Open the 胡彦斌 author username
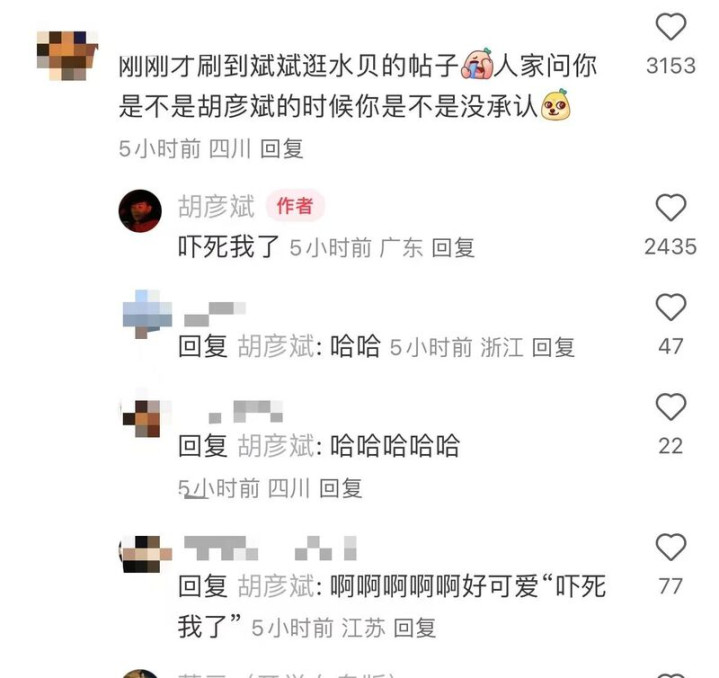The width and height of the screenshot is (719, 678). (216, 207)
